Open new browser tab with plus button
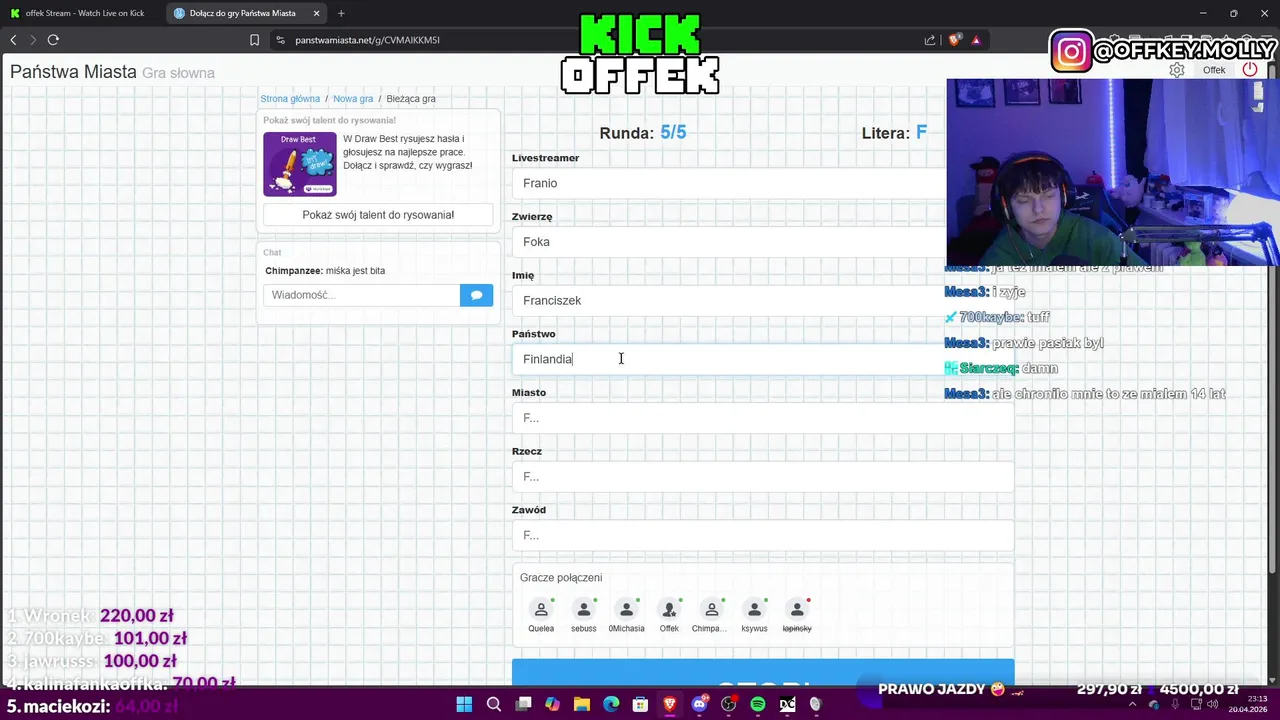The width and height of the screenshot is (1280, 720). 341,13
